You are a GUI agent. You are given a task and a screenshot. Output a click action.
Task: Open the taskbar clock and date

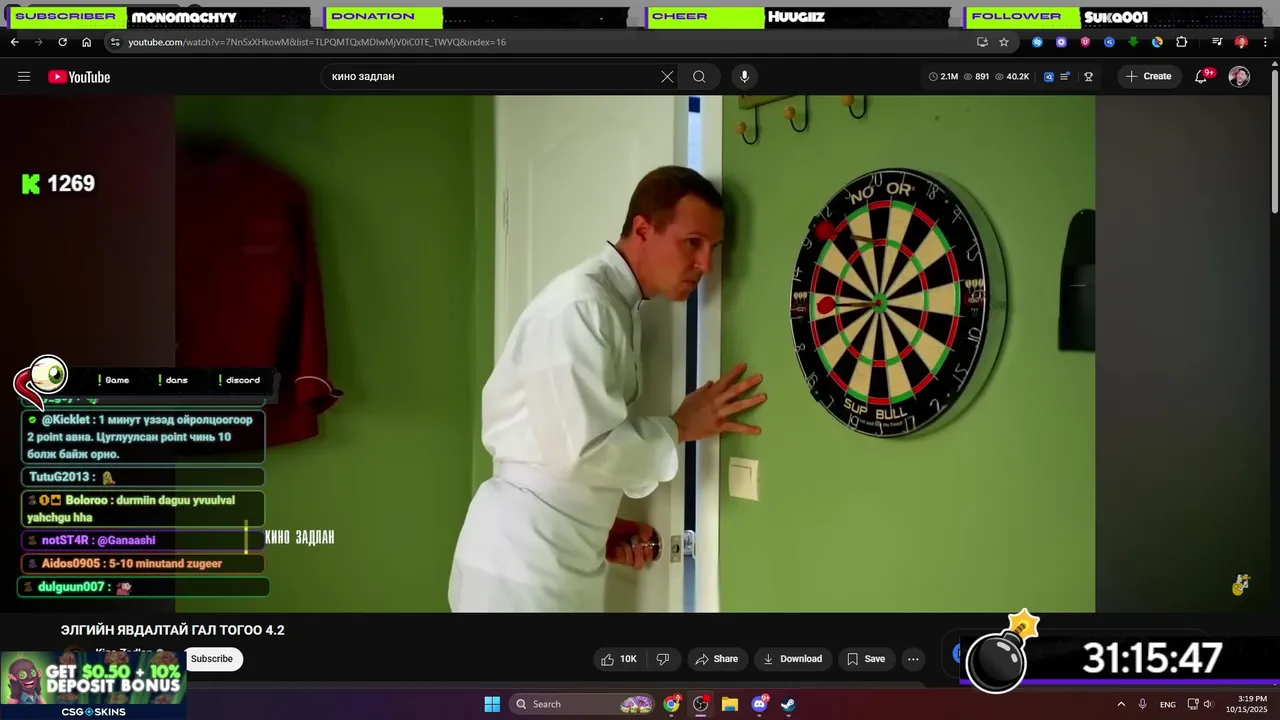(1246, 704)
